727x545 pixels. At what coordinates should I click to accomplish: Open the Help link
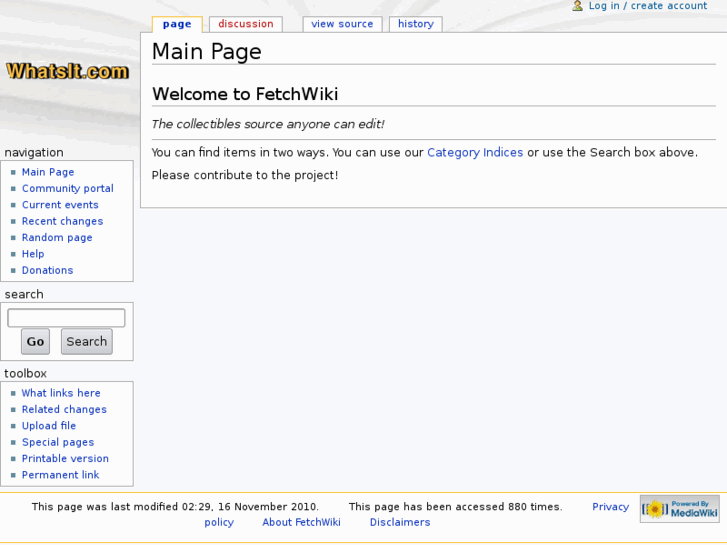pos(33,254)
